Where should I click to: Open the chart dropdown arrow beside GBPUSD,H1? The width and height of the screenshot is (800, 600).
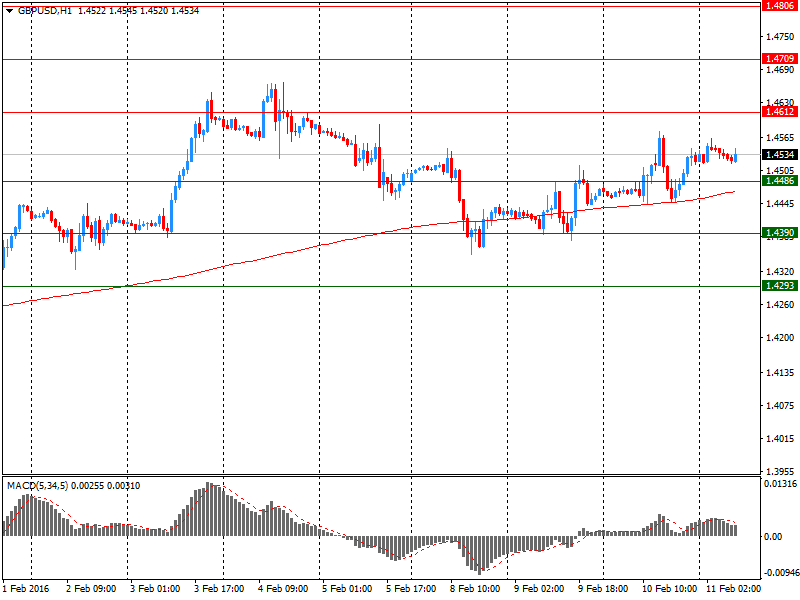(x=9, y=11)
